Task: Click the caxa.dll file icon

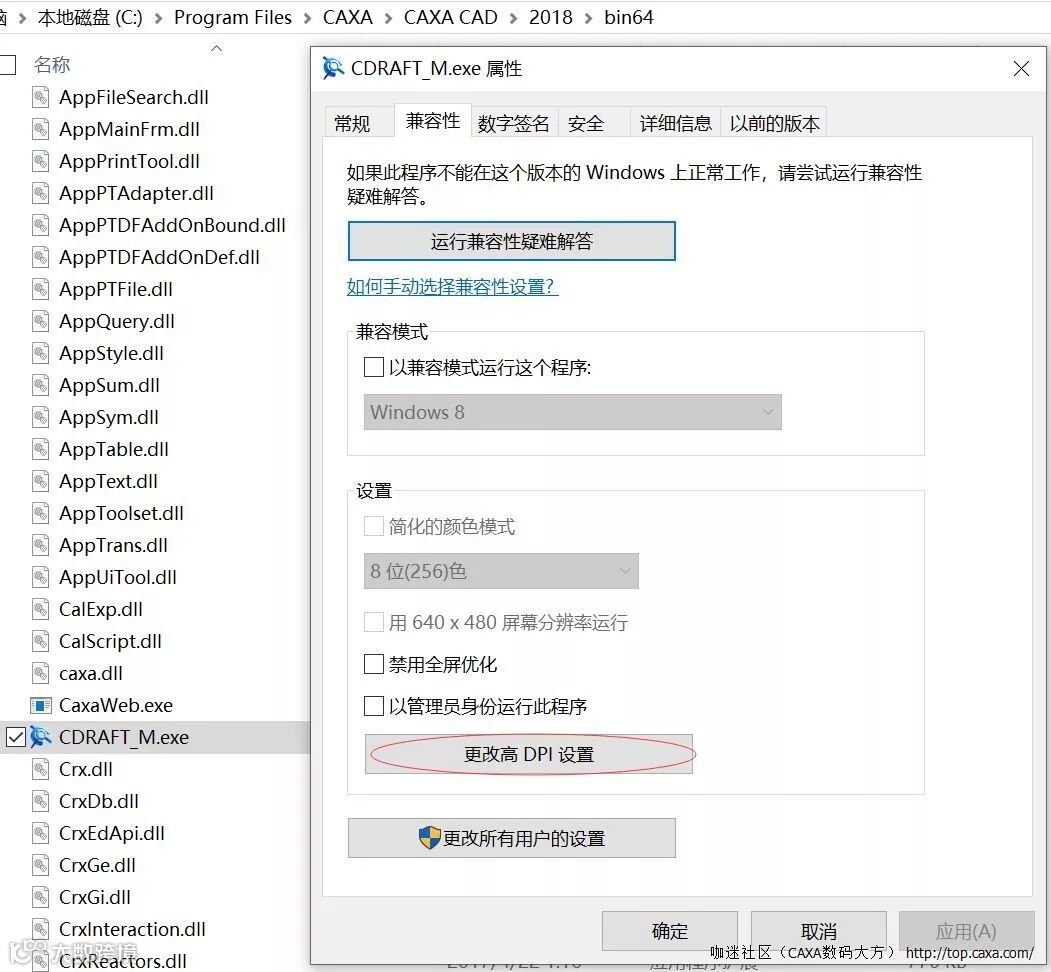Action: coord(41,673)
